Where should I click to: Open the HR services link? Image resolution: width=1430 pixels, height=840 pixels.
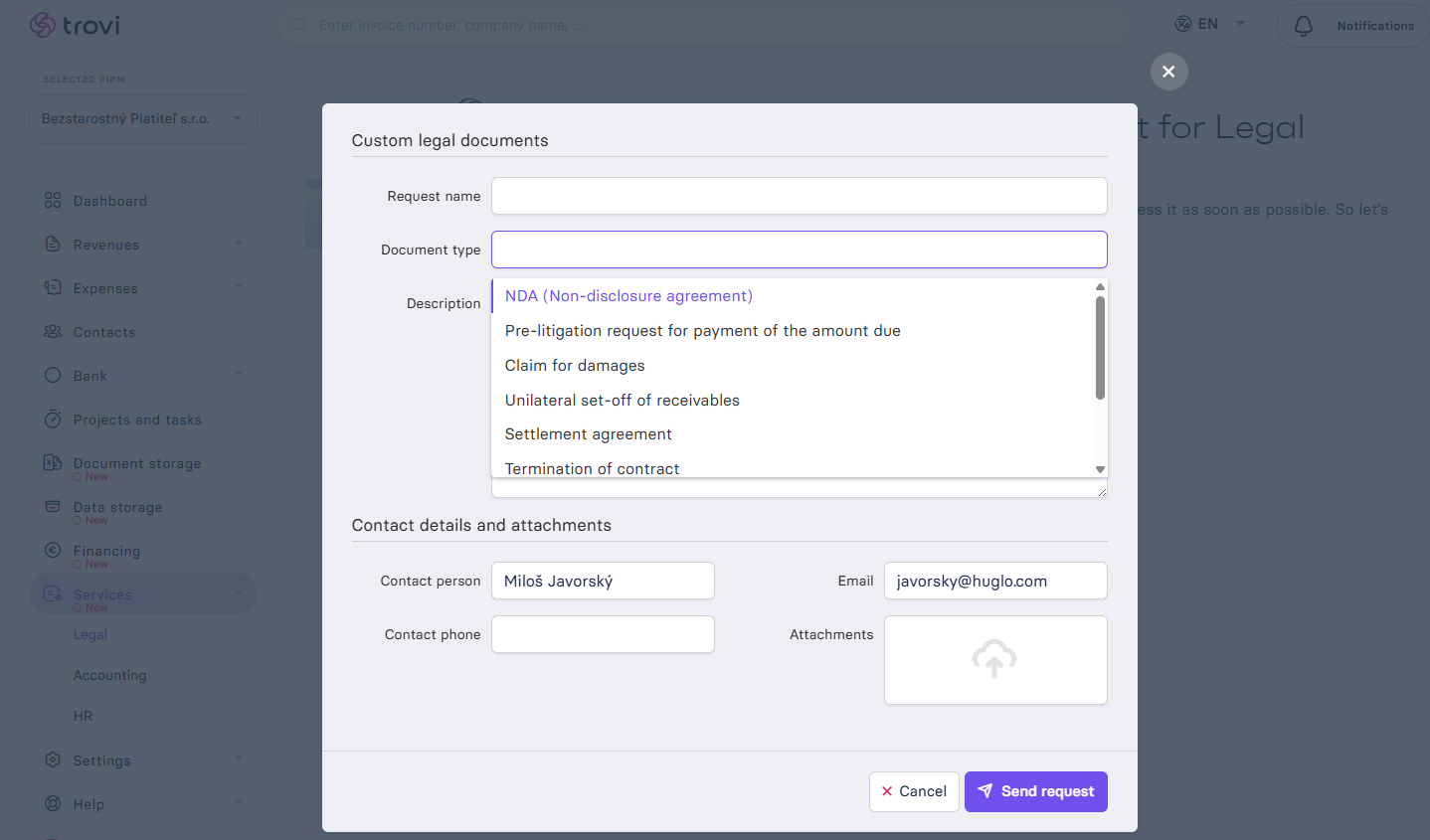click(x=83, y=716)
